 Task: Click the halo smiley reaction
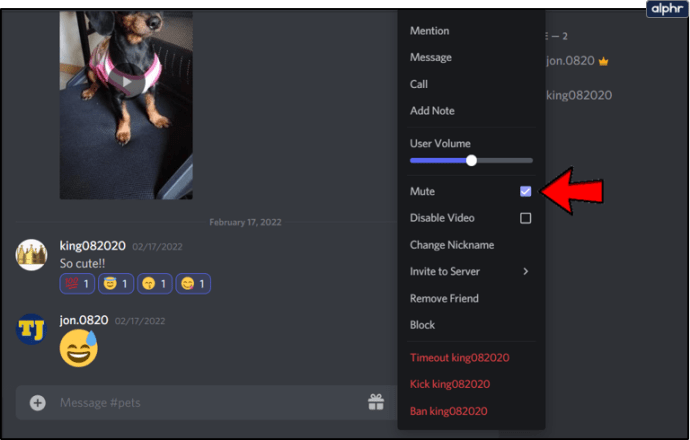(x=116, y=284)
